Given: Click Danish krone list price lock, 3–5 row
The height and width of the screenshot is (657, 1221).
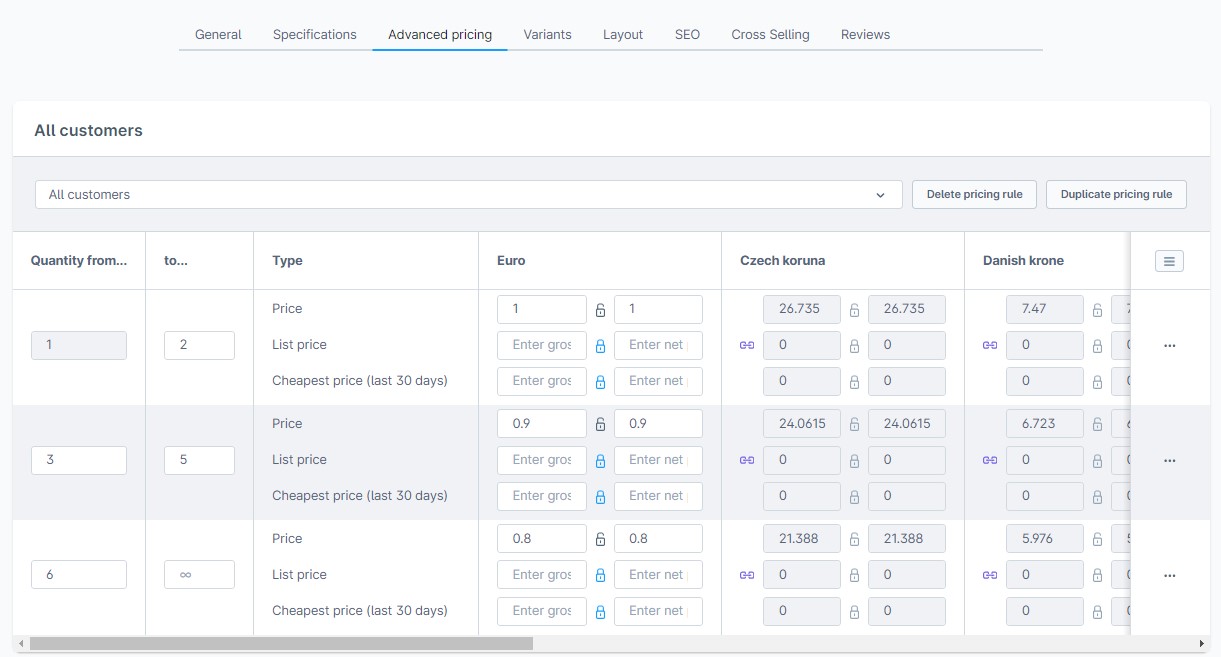Looking at the screenshot, I should [1097, 461].
